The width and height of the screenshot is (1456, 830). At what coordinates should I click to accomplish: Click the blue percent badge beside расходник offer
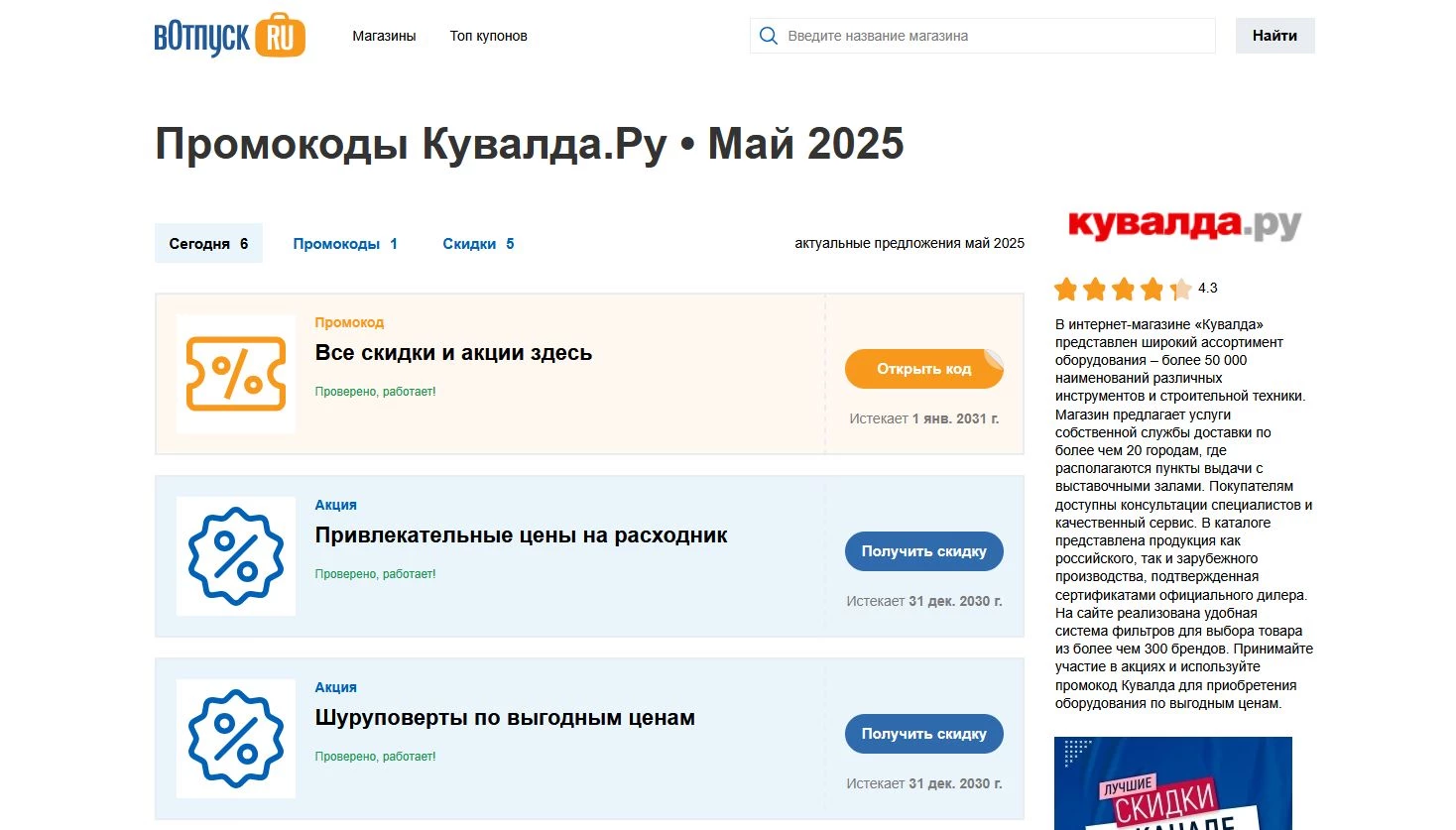[234, 556]
